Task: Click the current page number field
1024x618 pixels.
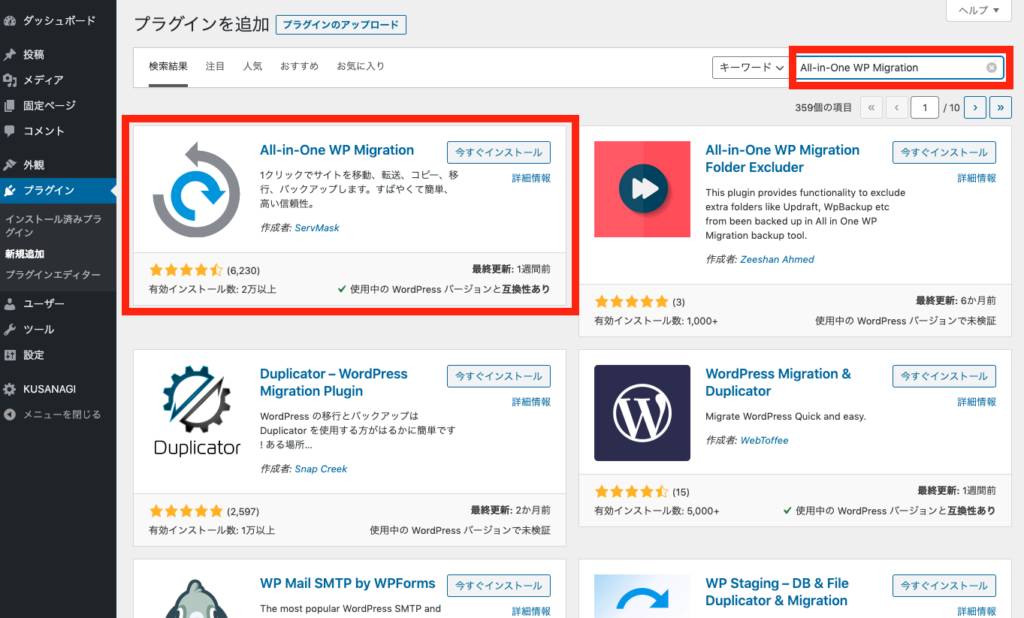Action: click(925, 108)
